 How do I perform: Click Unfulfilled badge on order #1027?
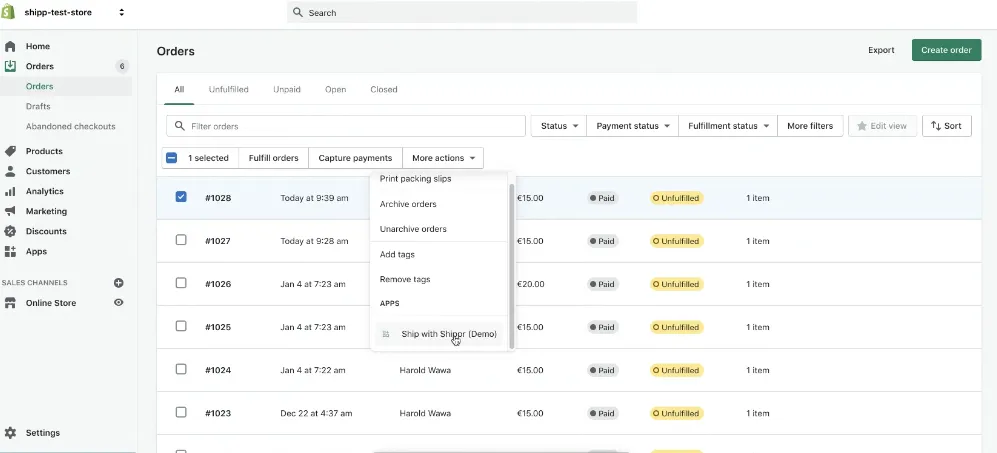tap(677, 241)
